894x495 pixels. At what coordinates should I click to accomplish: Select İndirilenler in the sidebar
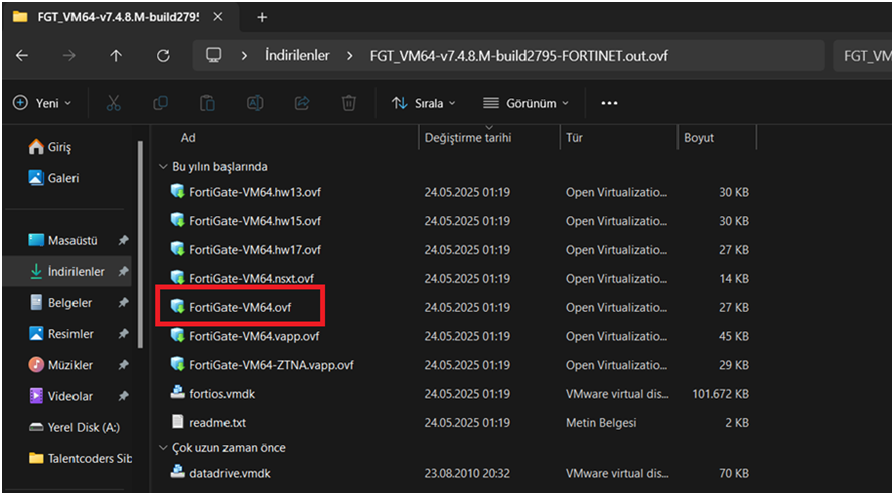67,271
